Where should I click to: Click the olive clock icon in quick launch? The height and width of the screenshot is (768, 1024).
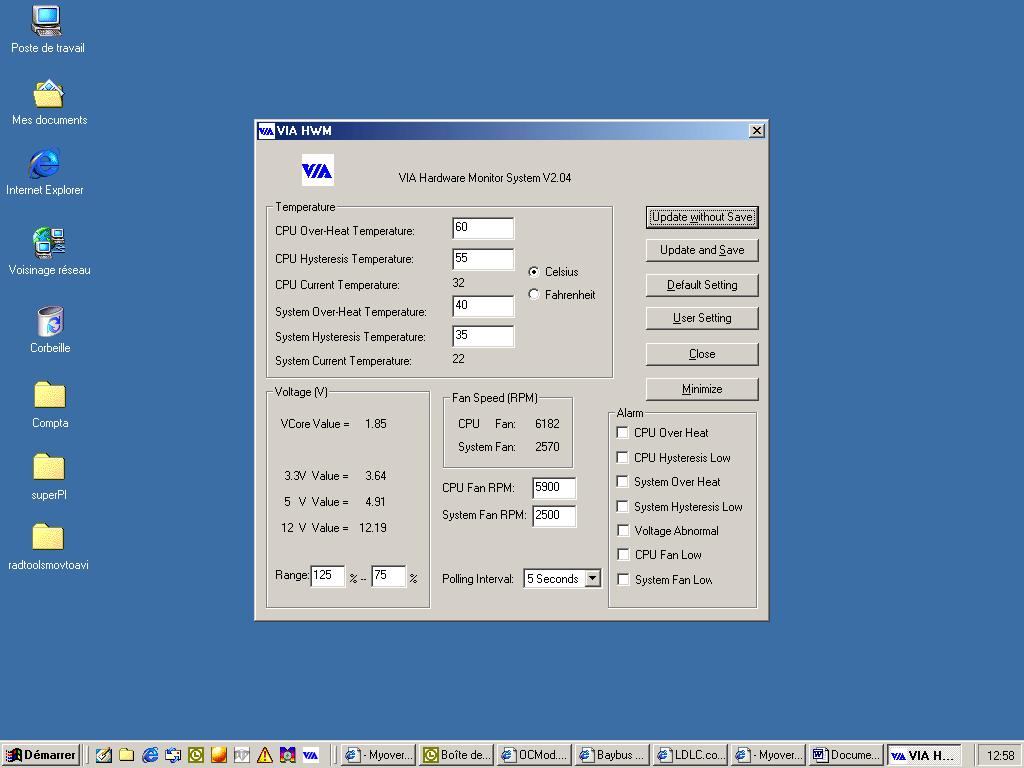(196, 755)
